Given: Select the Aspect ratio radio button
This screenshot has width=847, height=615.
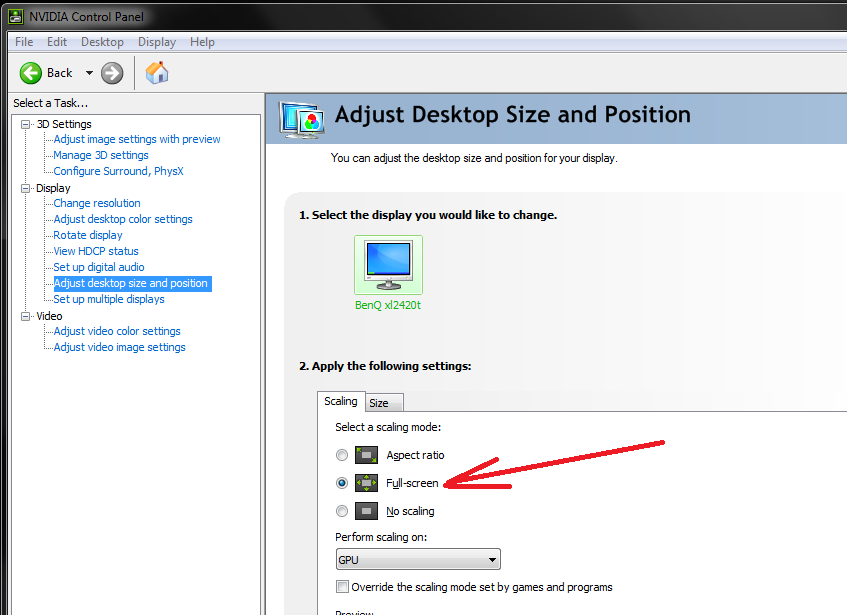Looking at the screenshot, I should pyautogui.click(x=342, y=455).
